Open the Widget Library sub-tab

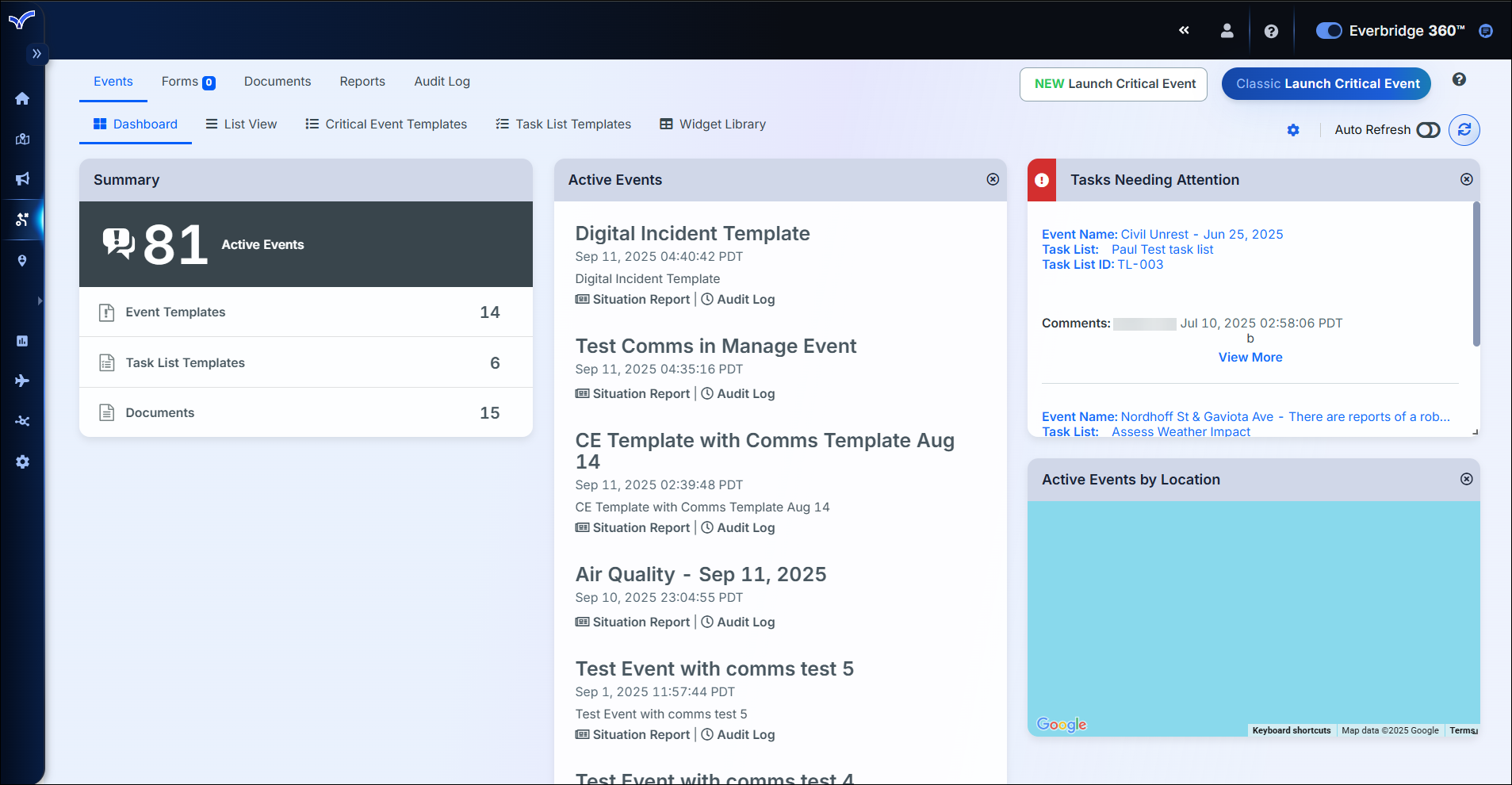[x=713, y=124]
